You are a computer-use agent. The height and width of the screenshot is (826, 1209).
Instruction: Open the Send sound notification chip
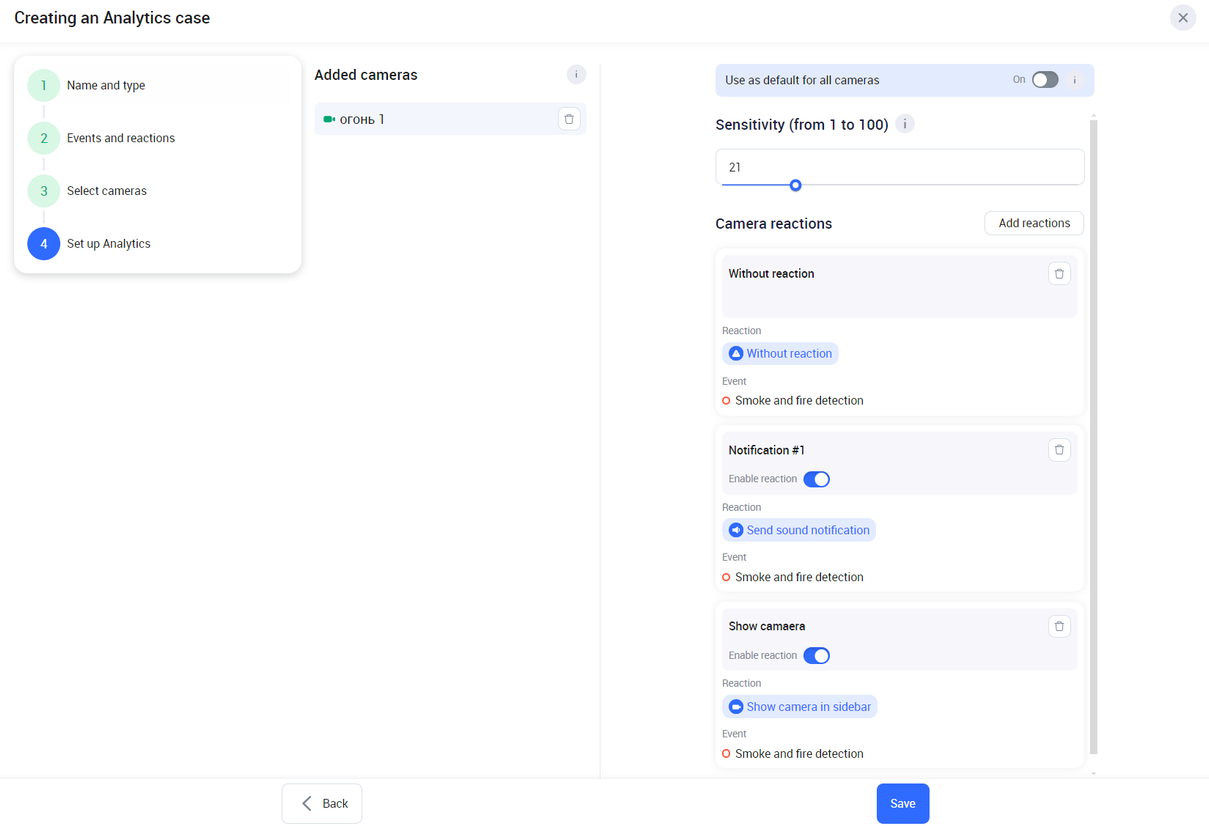[x=799, y=530]
